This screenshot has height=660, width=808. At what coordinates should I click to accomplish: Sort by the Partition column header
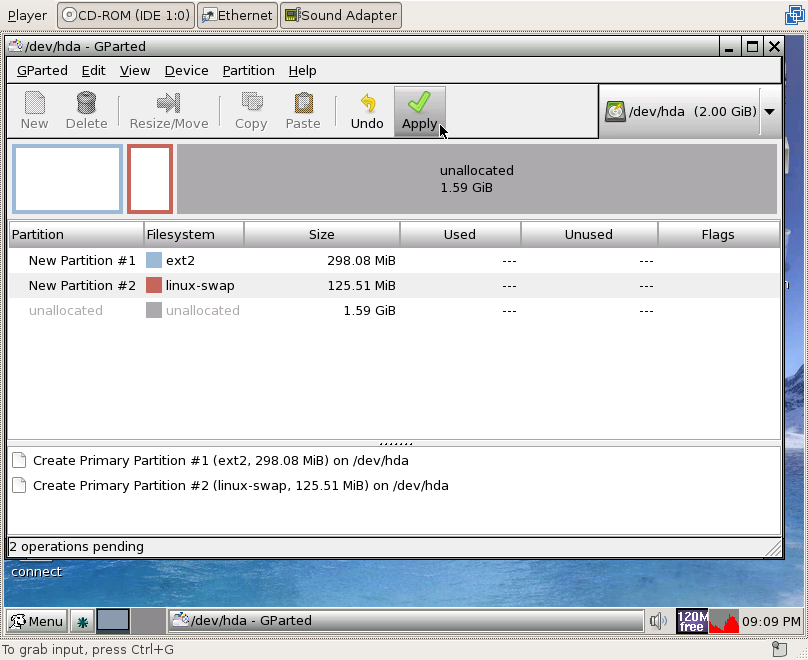coord(76,234)
